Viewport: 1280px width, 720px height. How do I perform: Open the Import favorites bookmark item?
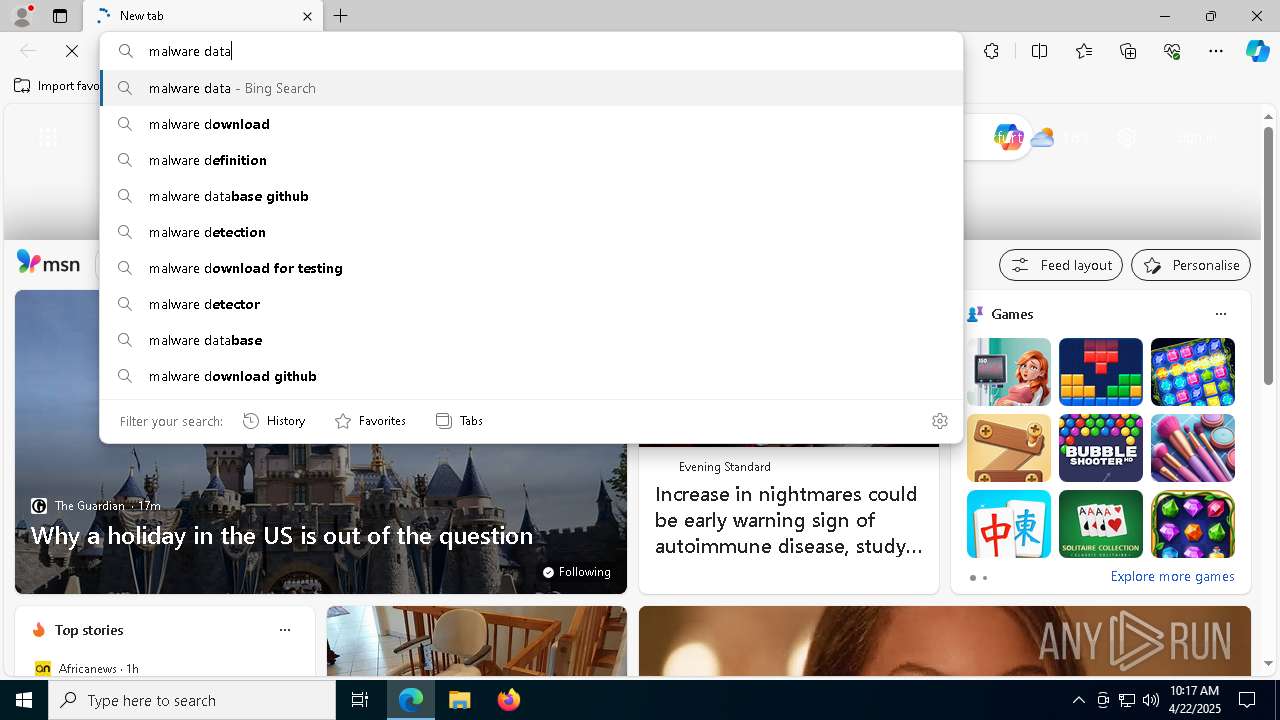click(57, 86)
